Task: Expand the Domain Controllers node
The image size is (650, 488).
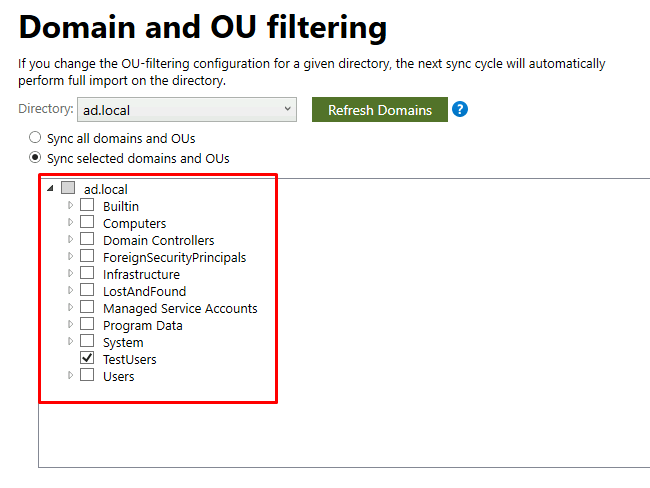Action: [x=70, y=240]
